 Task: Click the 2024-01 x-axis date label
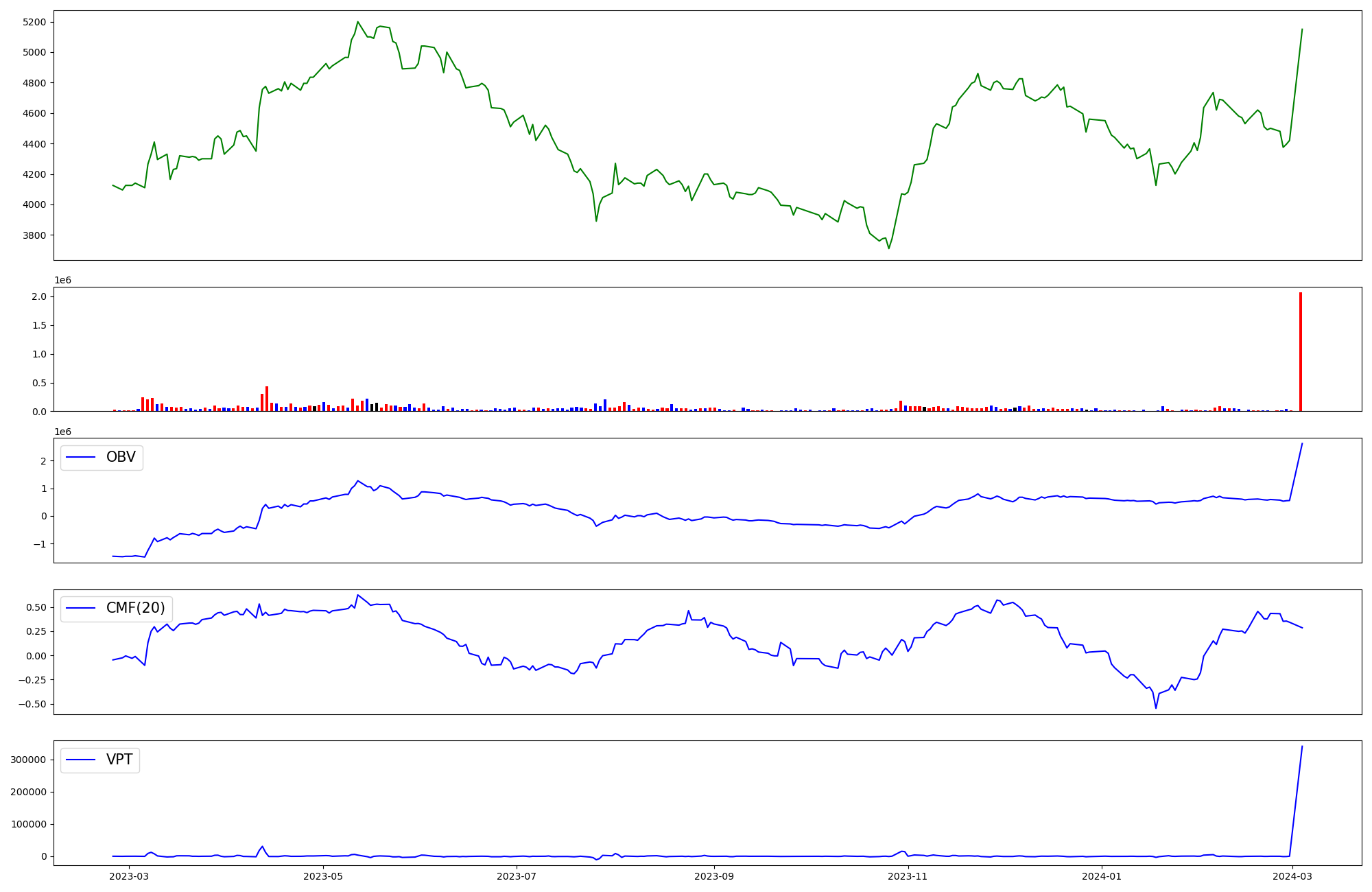pyautogui.click(x=1102, y=876)
